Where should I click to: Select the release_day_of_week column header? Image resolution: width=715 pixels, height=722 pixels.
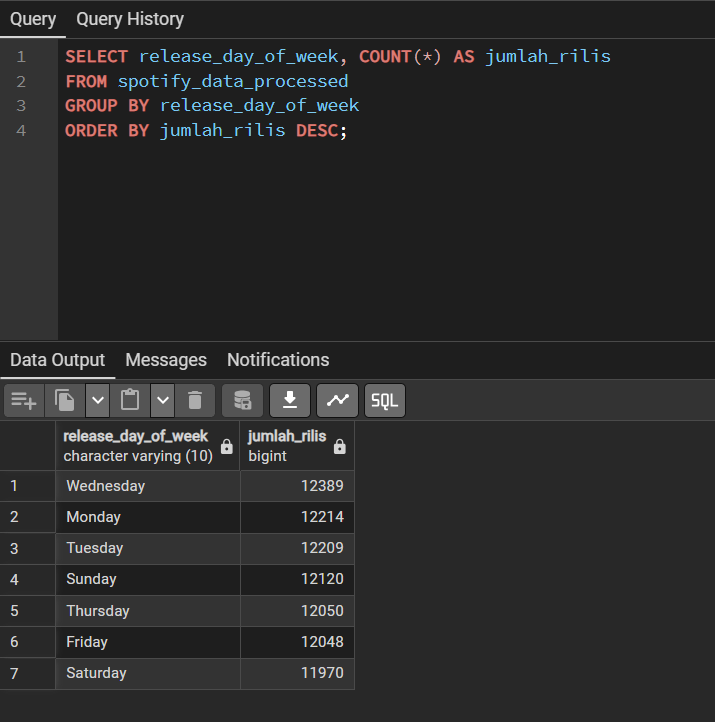[148, 446]
